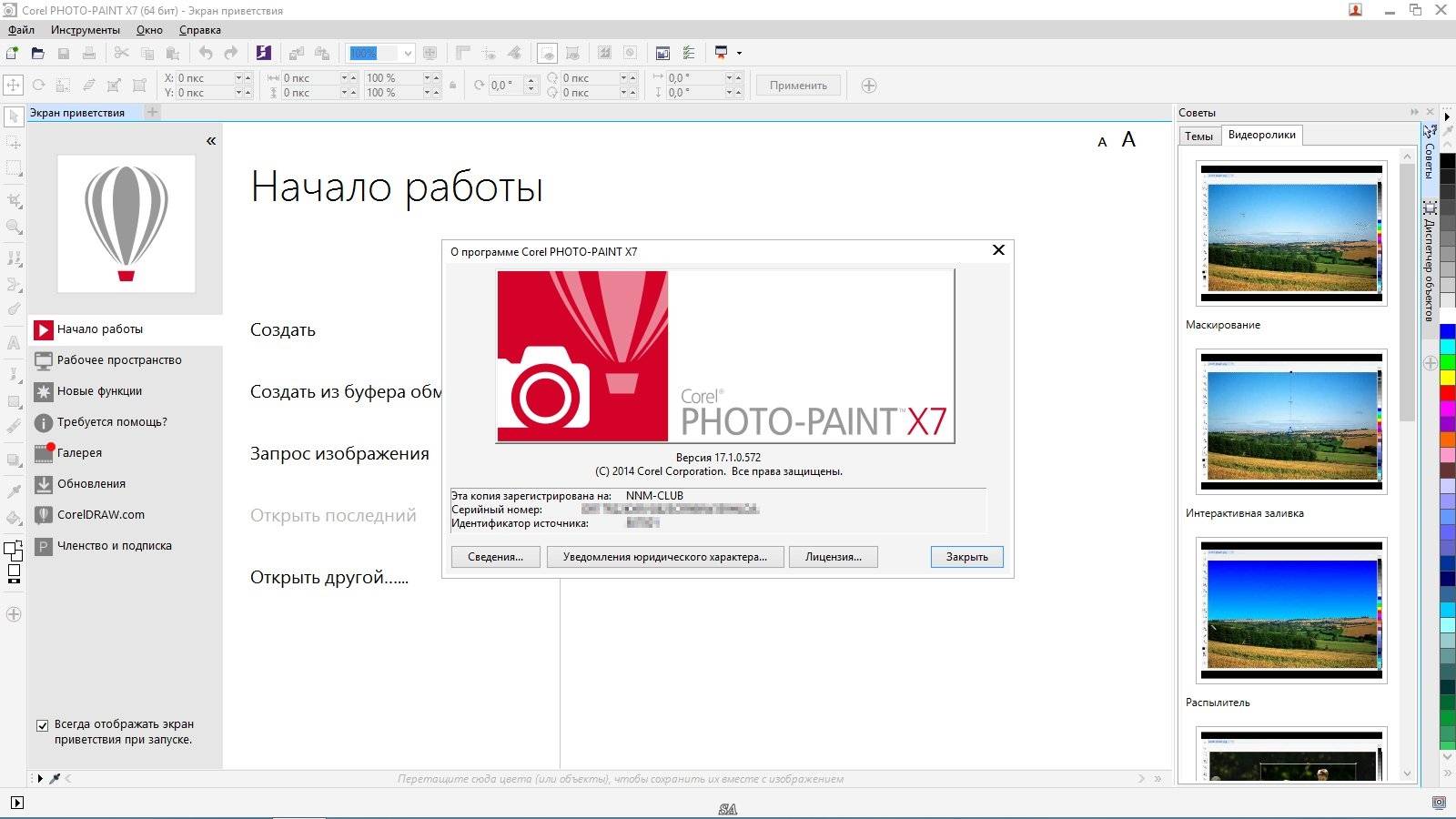The image size is (1456, 819).
Task: Open the Интерактивная заливка video thumbnail
Action: [1291, 421]
